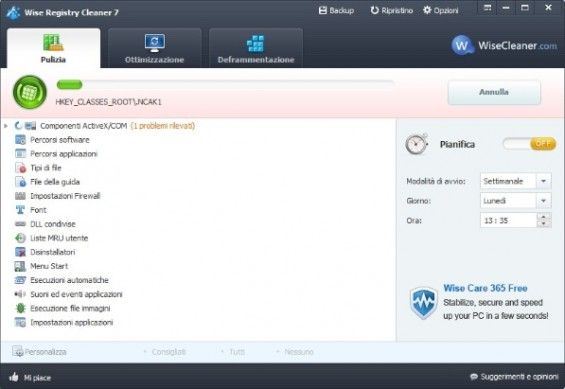The width and height of the screenshot is (565, 389).
Task: Click the green registry scan icon
Action: tap(30, 92)
